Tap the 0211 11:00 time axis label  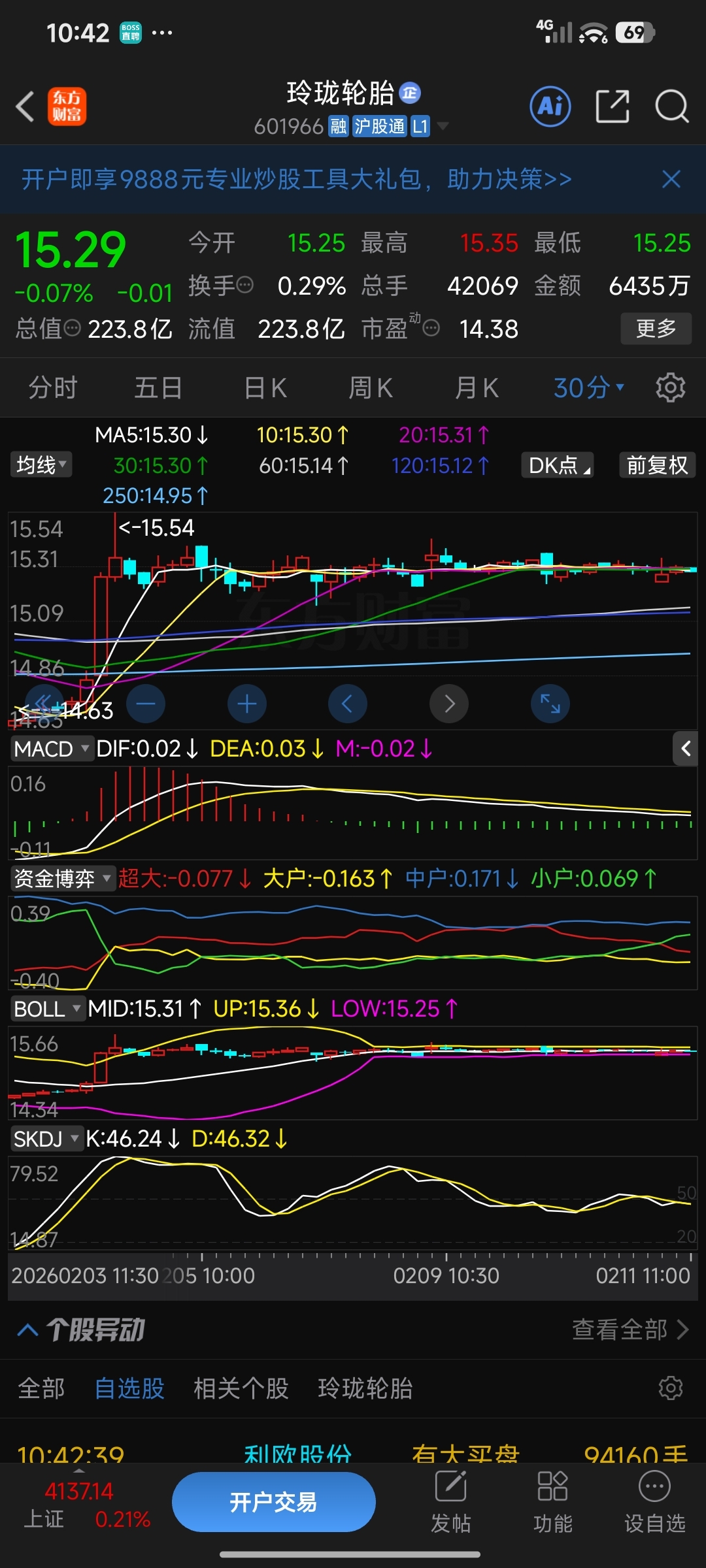point(643,1275)
